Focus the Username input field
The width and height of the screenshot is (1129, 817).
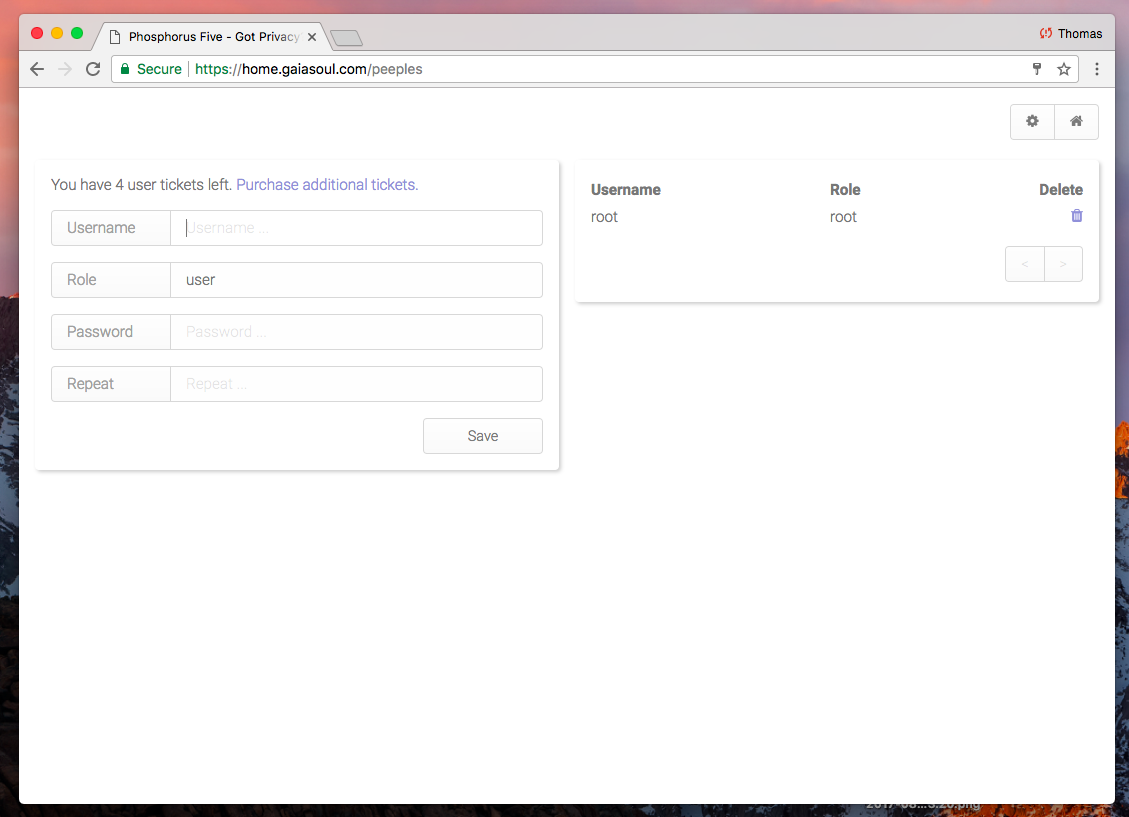click(x=356, y=228)
